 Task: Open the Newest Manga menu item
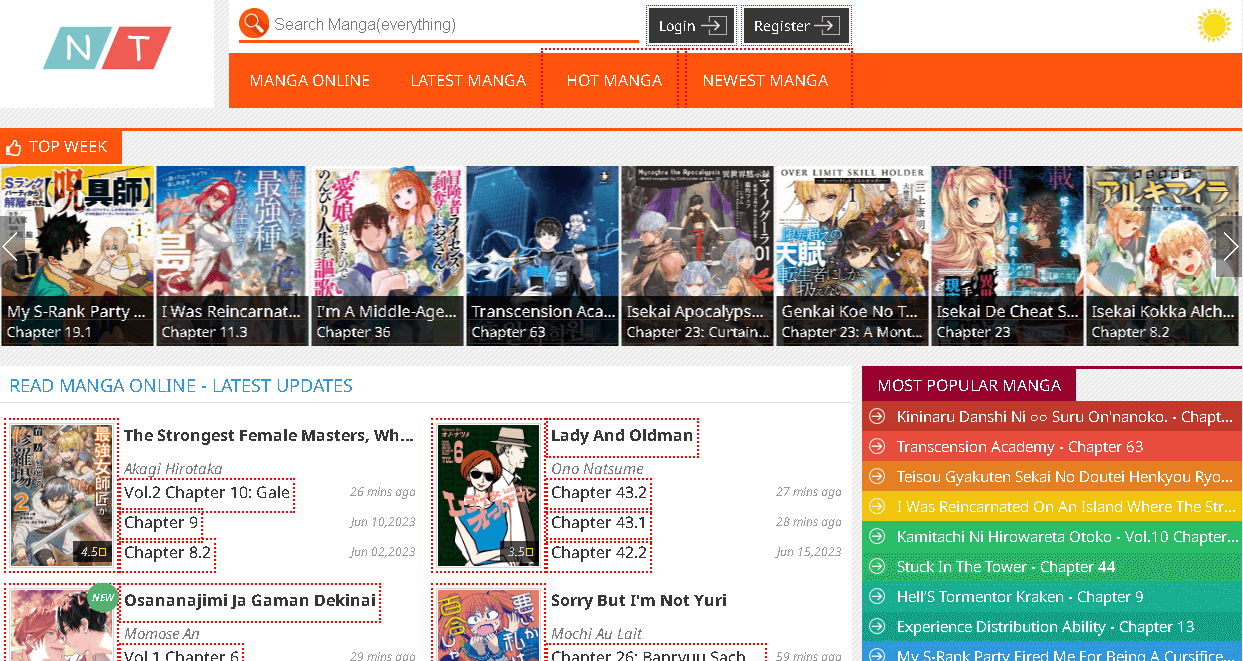[x=766, y=80]
